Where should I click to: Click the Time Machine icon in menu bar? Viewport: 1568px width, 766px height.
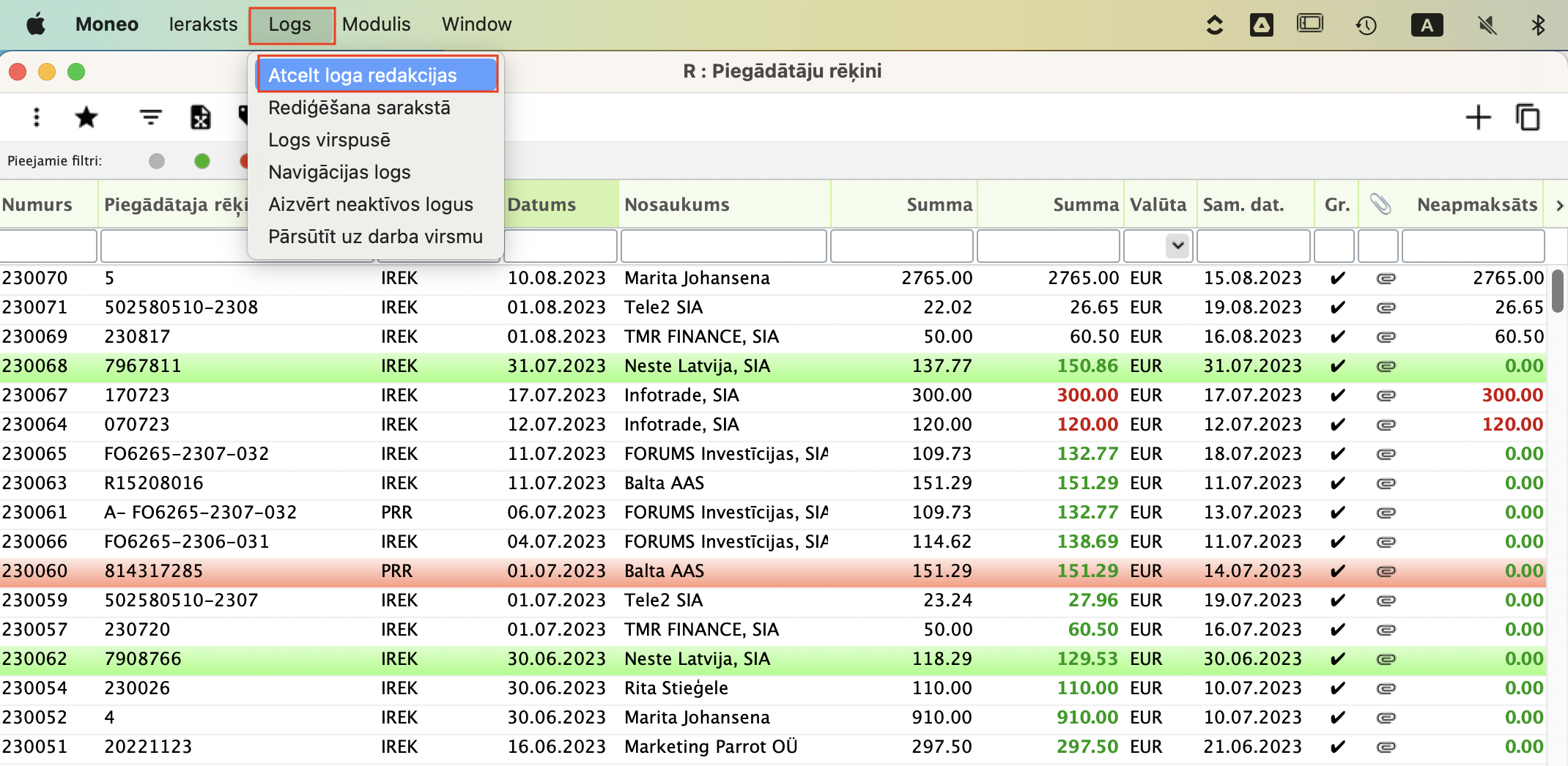coord(1366,25)
